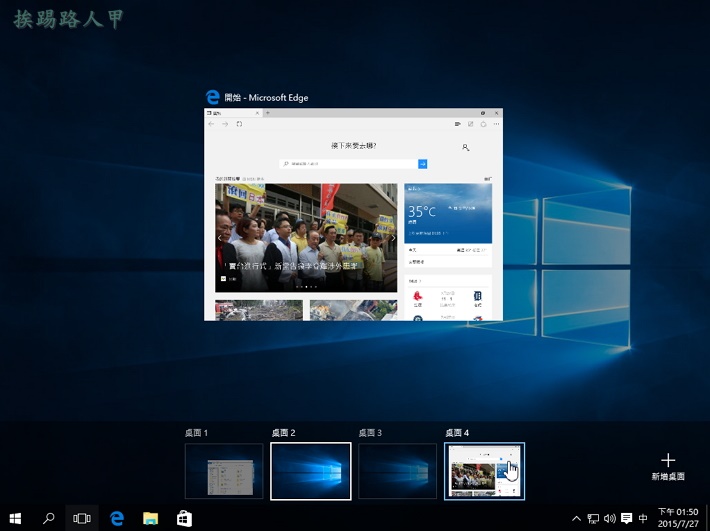Open the volume speaker icon
The width and height of the screenshot is (710, 531).
click(610, 519)
